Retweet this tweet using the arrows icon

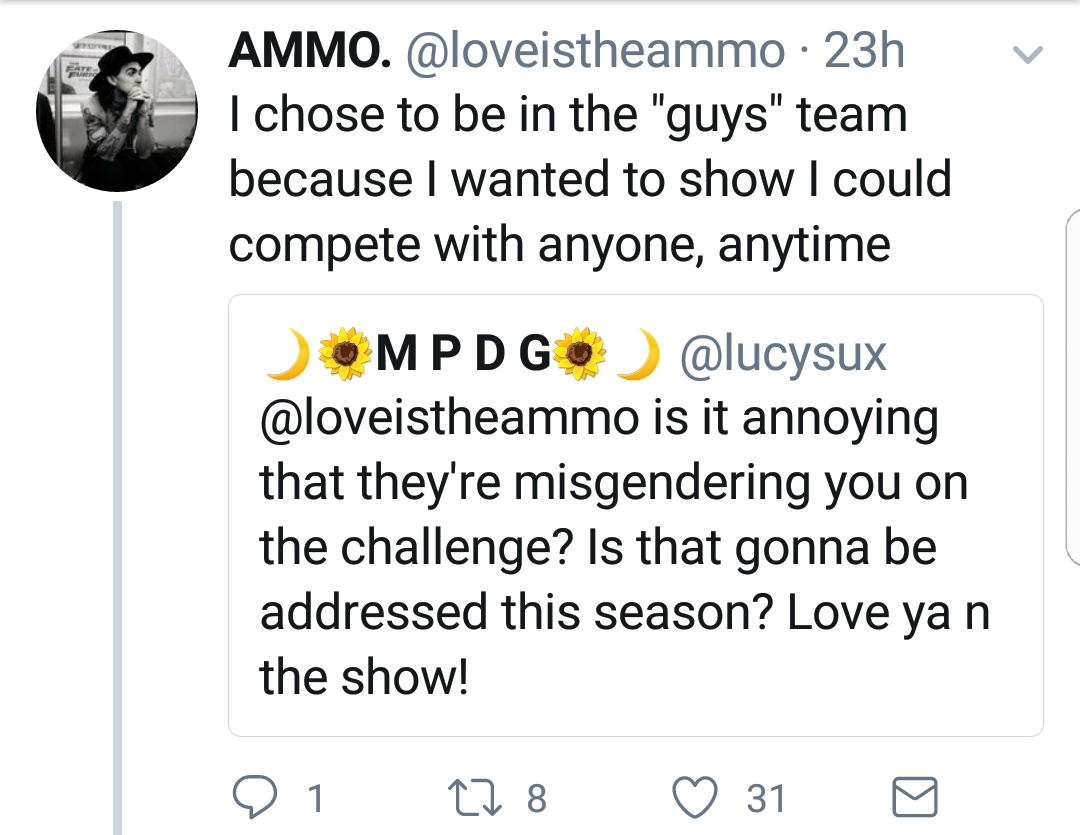[x=475, y=797]
